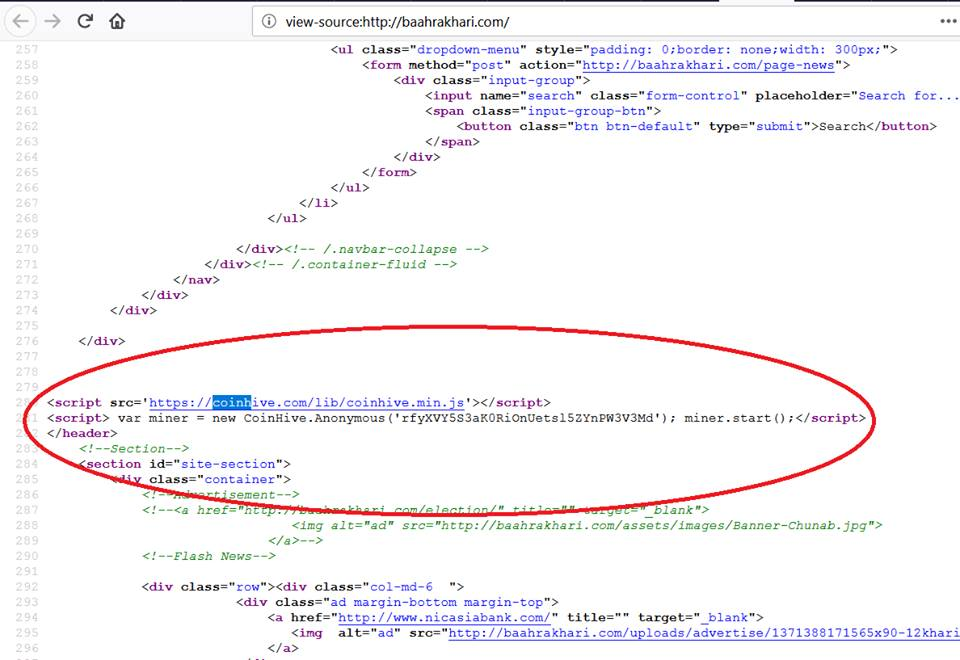Reload the page with refresh icon
Viewport: 960px width, 660px height.
click(85, 21)
